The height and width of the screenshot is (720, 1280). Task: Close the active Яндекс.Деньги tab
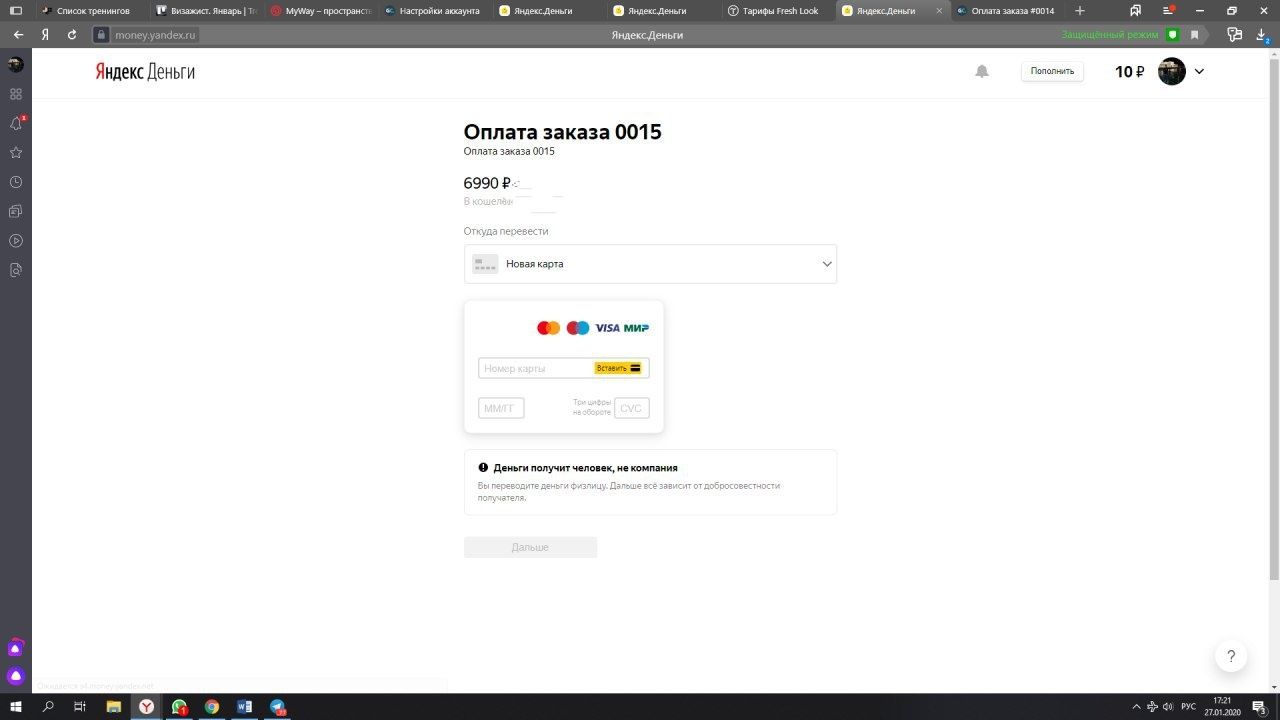(x=938, y=11)
